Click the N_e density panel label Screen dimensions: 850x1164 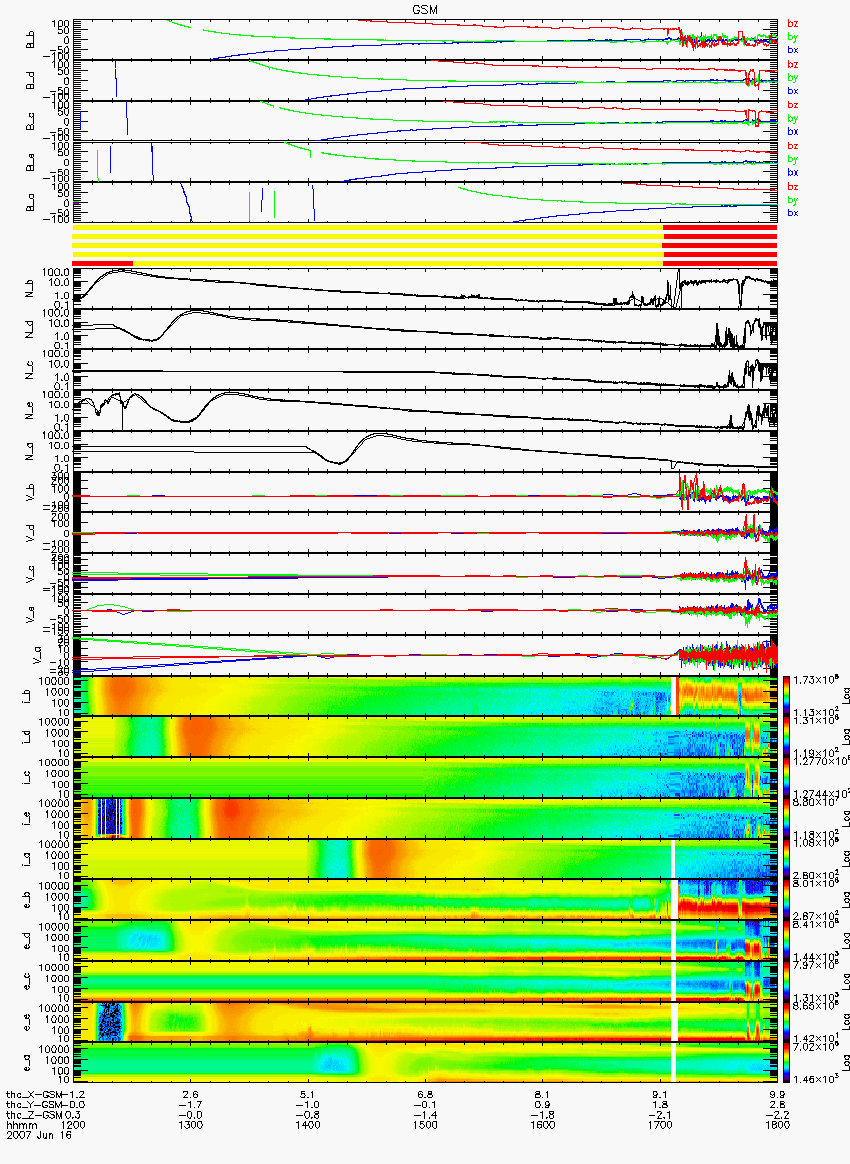[x=31, y=411]
